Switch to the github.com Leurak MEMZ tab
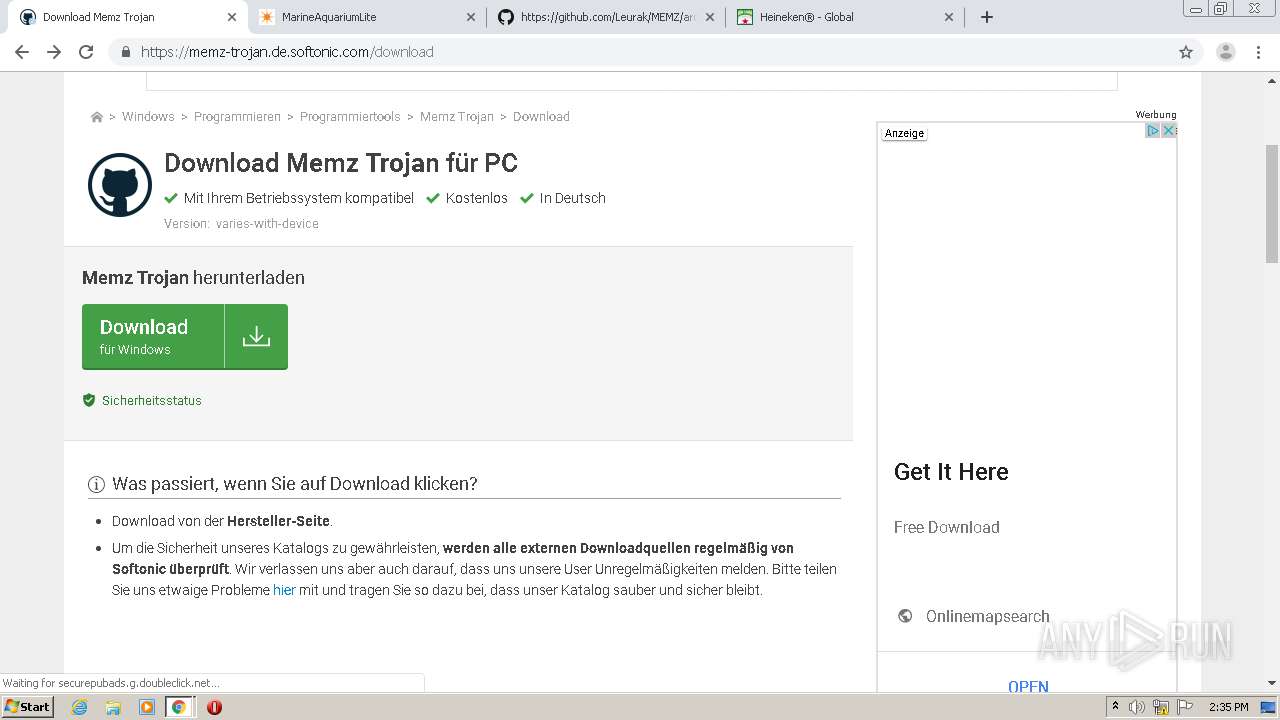 (606, 17)
